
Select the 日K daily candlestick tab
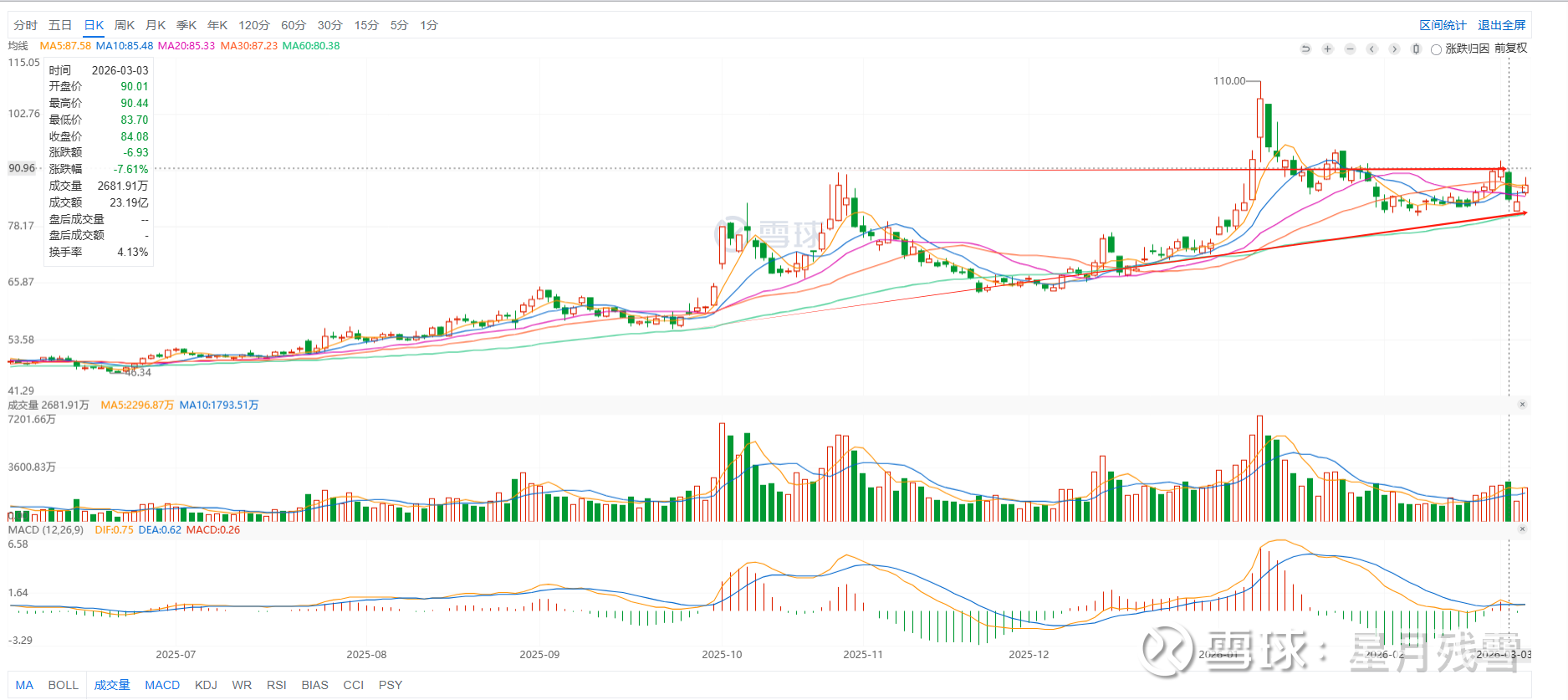(x=94, y=25)
